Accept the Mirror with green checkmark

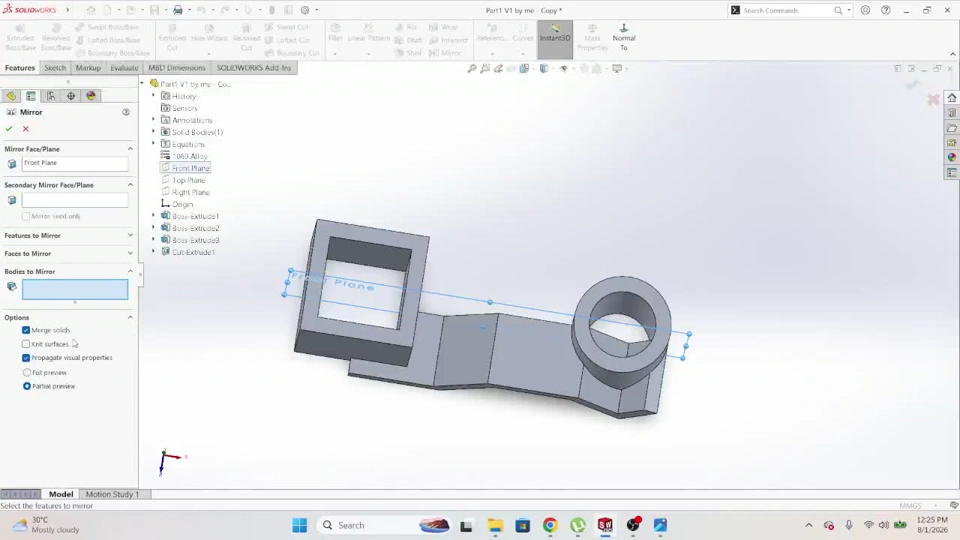[x=9, y=129]
